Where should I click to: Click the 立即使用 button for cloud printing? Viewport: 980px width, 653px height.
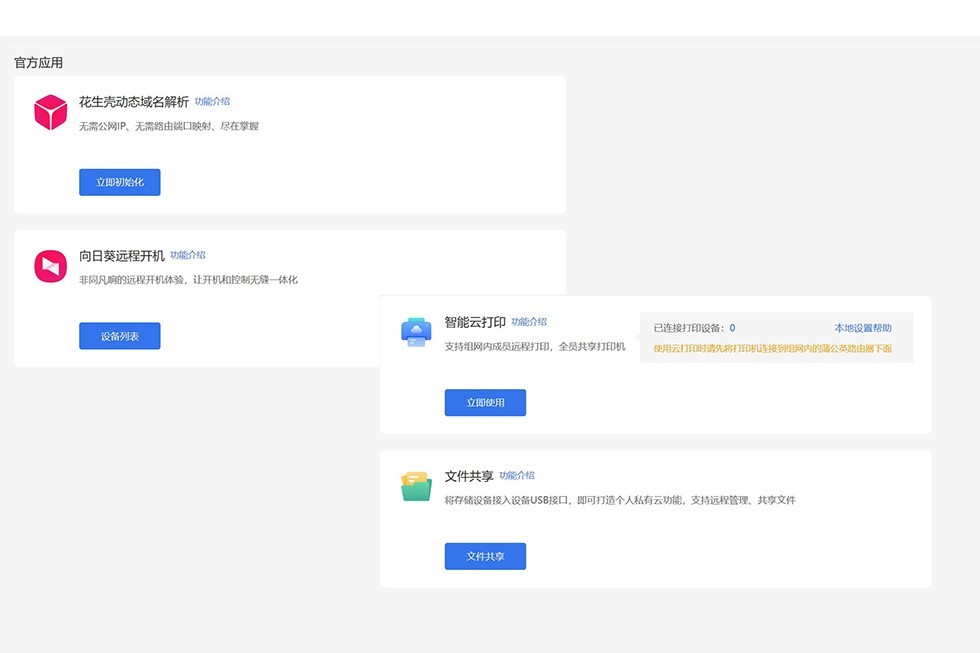point(485,403)
